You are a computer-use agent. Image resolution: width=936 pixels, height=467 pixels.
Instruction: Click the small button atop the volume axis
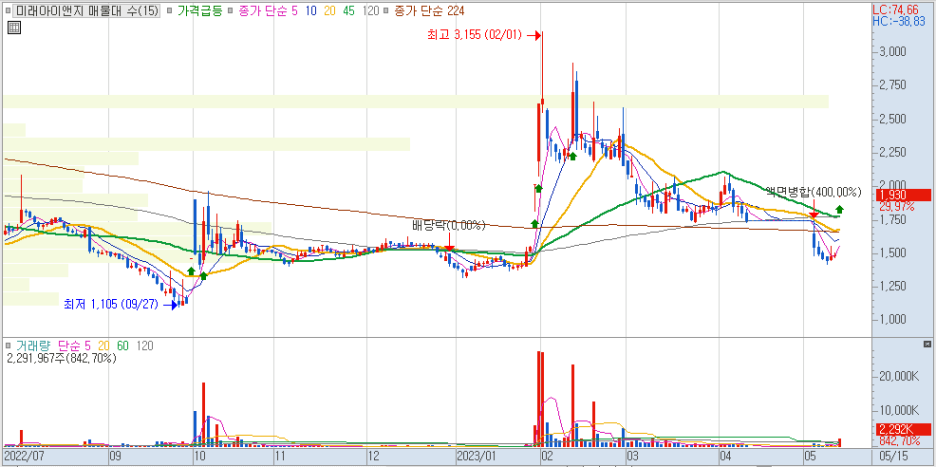pyautogui.click(x=927, y=345)
